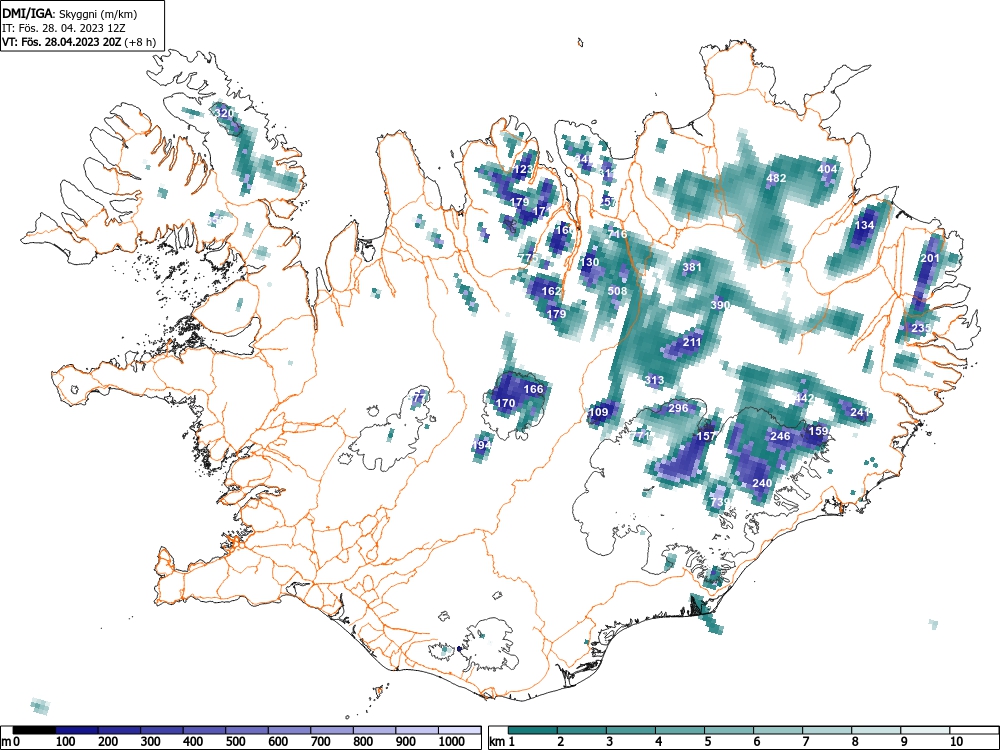Click the '1000' label on the metre scale
The width and height of the screenshot is (1000, 750).
point(452,742)
